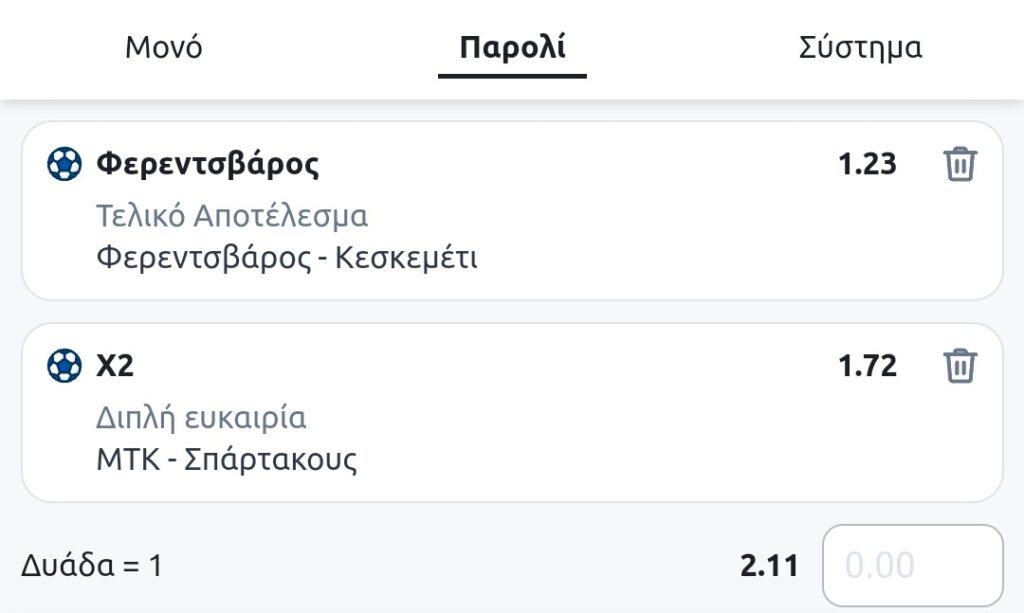Image resolution: width=1024 pixels, height=613 pixels.
Task: Click the soccer ball icon beside X2
Action: coord(64,366)
